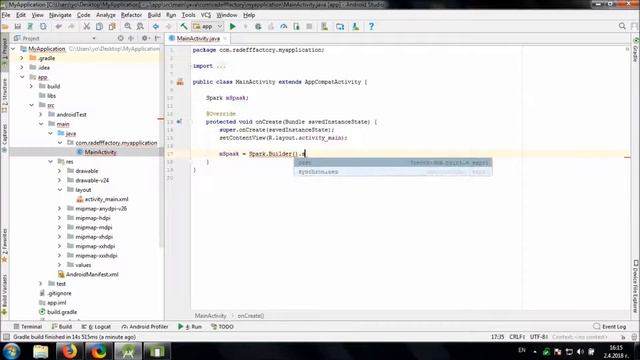Open the Windows Start button
Screen dimensions: 640x360
[x=11, y=351]
